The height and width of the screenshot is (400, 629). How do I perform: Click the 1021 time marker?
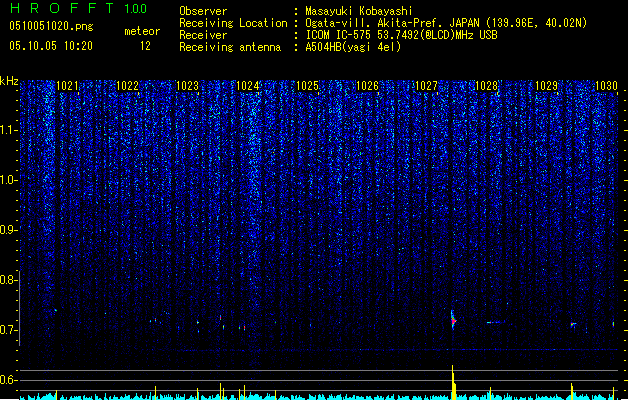click(x=67, y=86)
